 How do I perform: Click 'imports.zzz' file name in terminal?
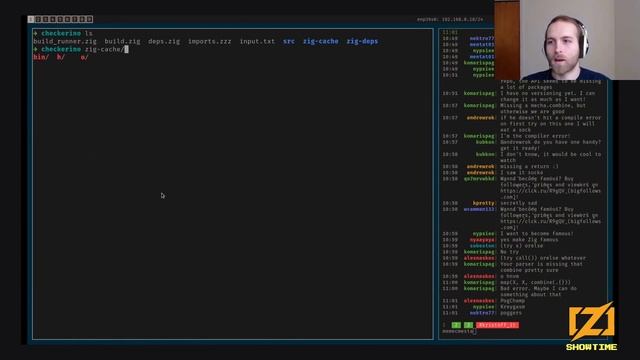[209, 41]
